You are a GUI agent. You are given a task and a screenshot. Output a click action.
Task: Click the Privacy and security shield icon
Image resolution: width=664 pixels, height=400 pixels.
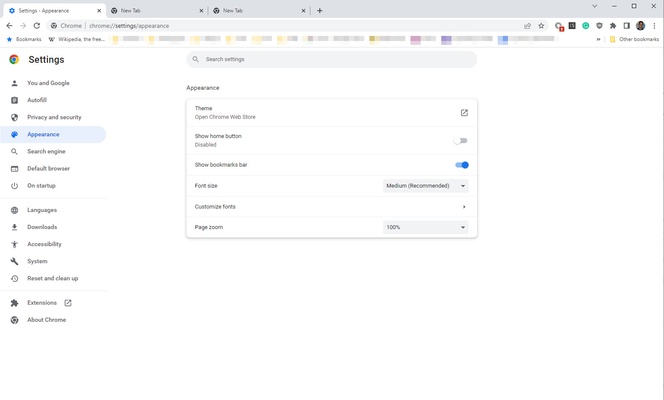[14, 117]
